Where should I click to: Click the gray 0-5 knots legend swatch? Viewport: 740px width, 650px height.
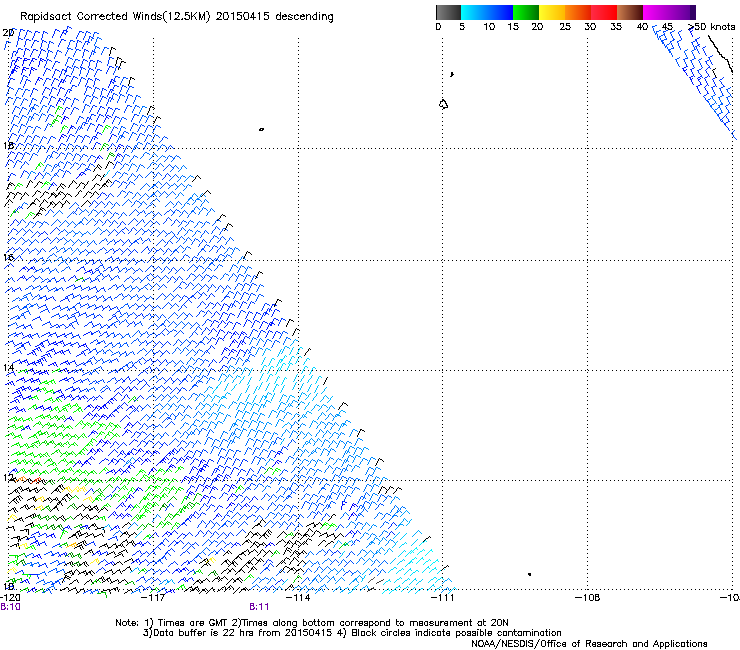point(448,12)
